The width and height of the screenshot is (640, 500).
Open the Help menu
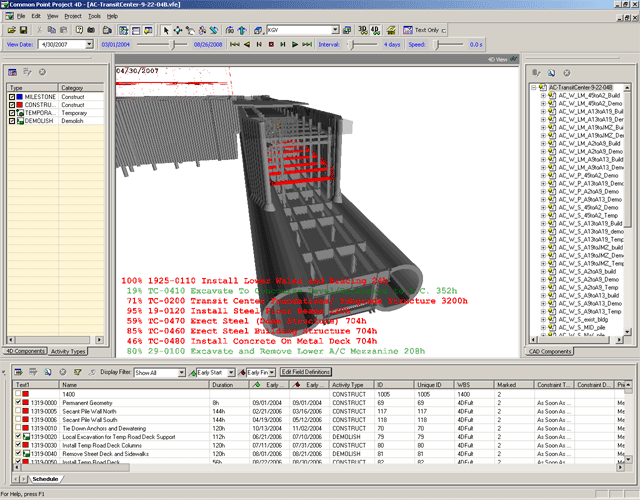112,16
